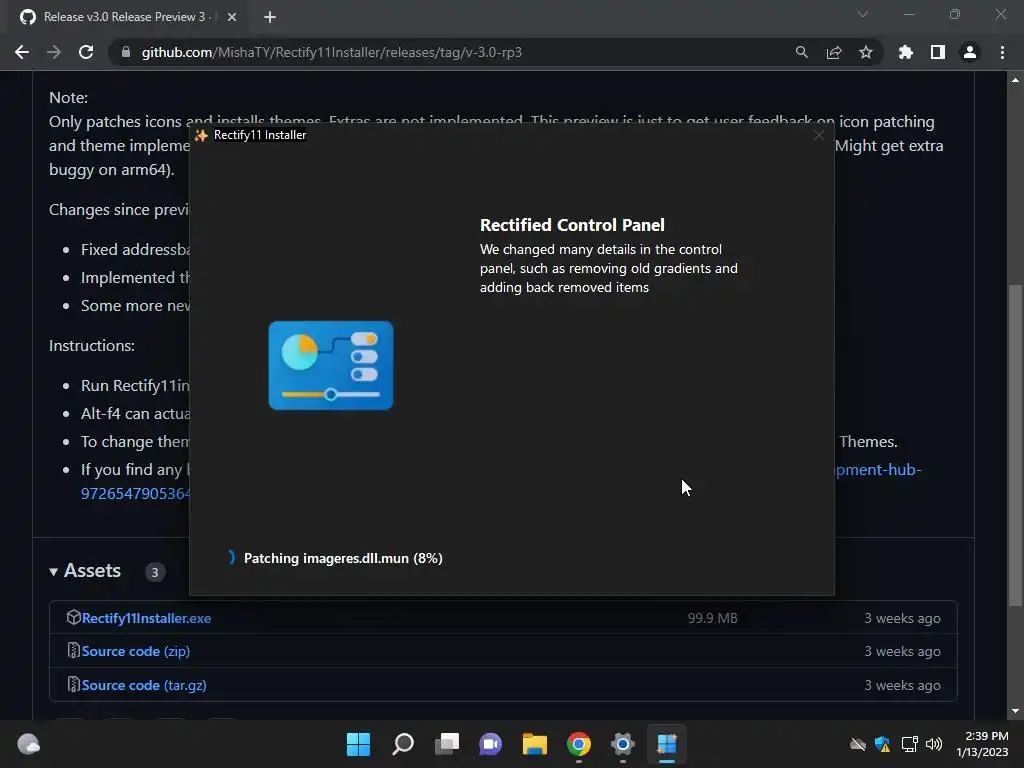
Task: Open taskbar Search
Action: point(402,744)
